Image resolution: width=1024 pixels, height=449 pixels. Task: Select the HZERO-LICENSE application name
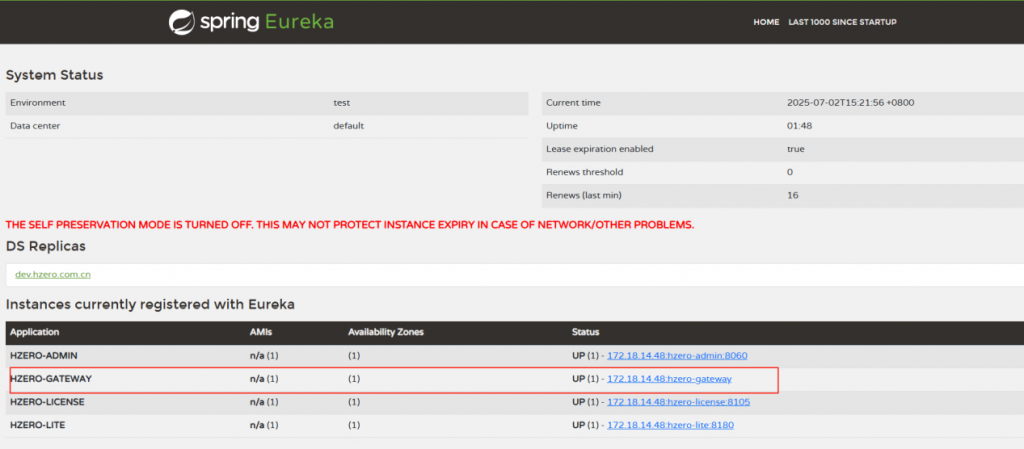tap(47, 402)
